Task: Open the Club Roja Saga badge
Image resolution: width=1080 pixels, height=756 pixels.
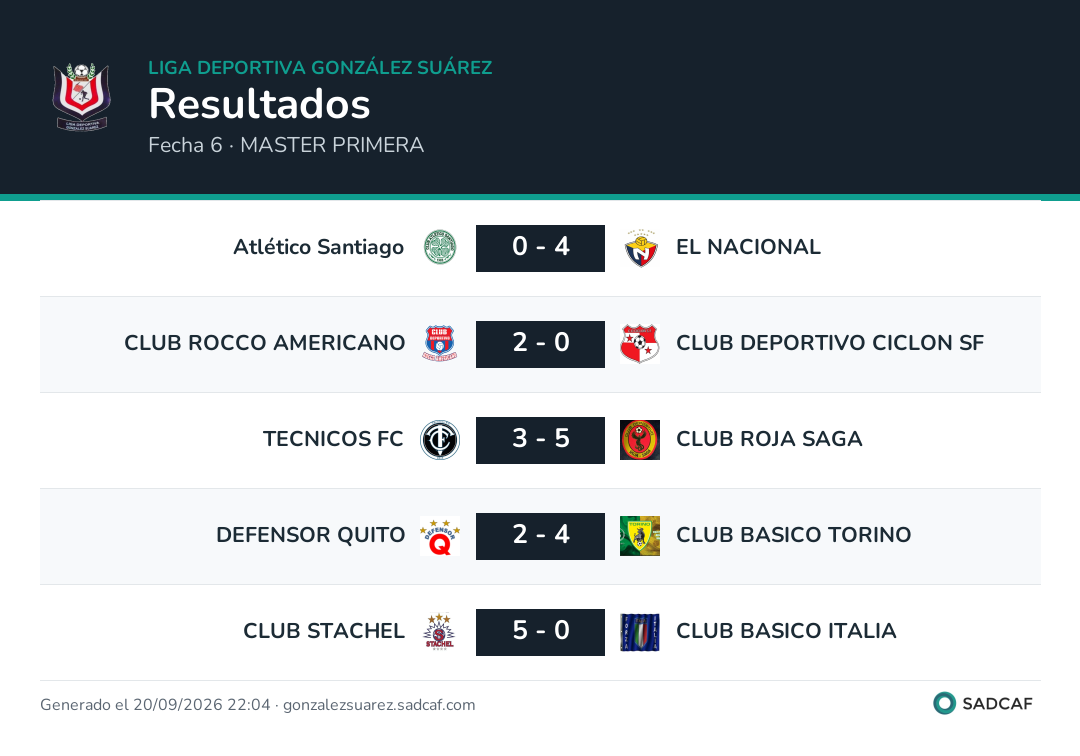Action: click(x=640, y=440)
